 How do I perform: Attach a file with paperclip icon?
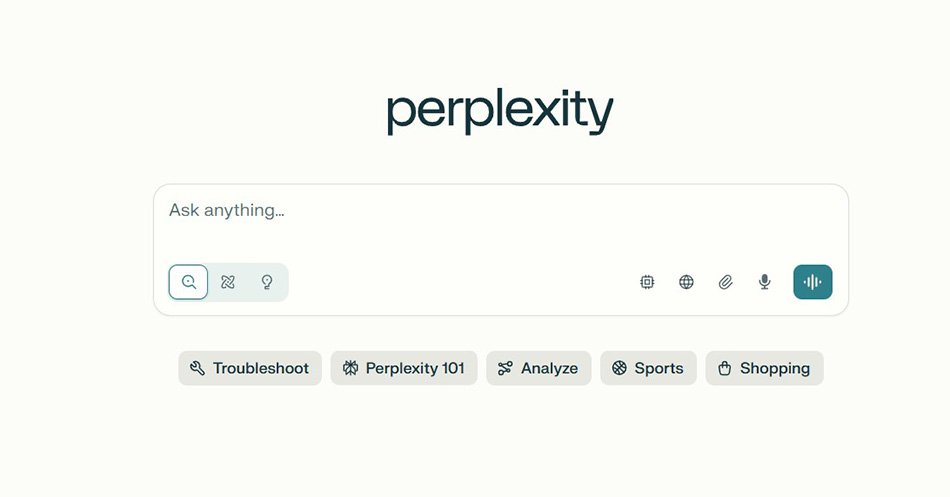[725, 282]
